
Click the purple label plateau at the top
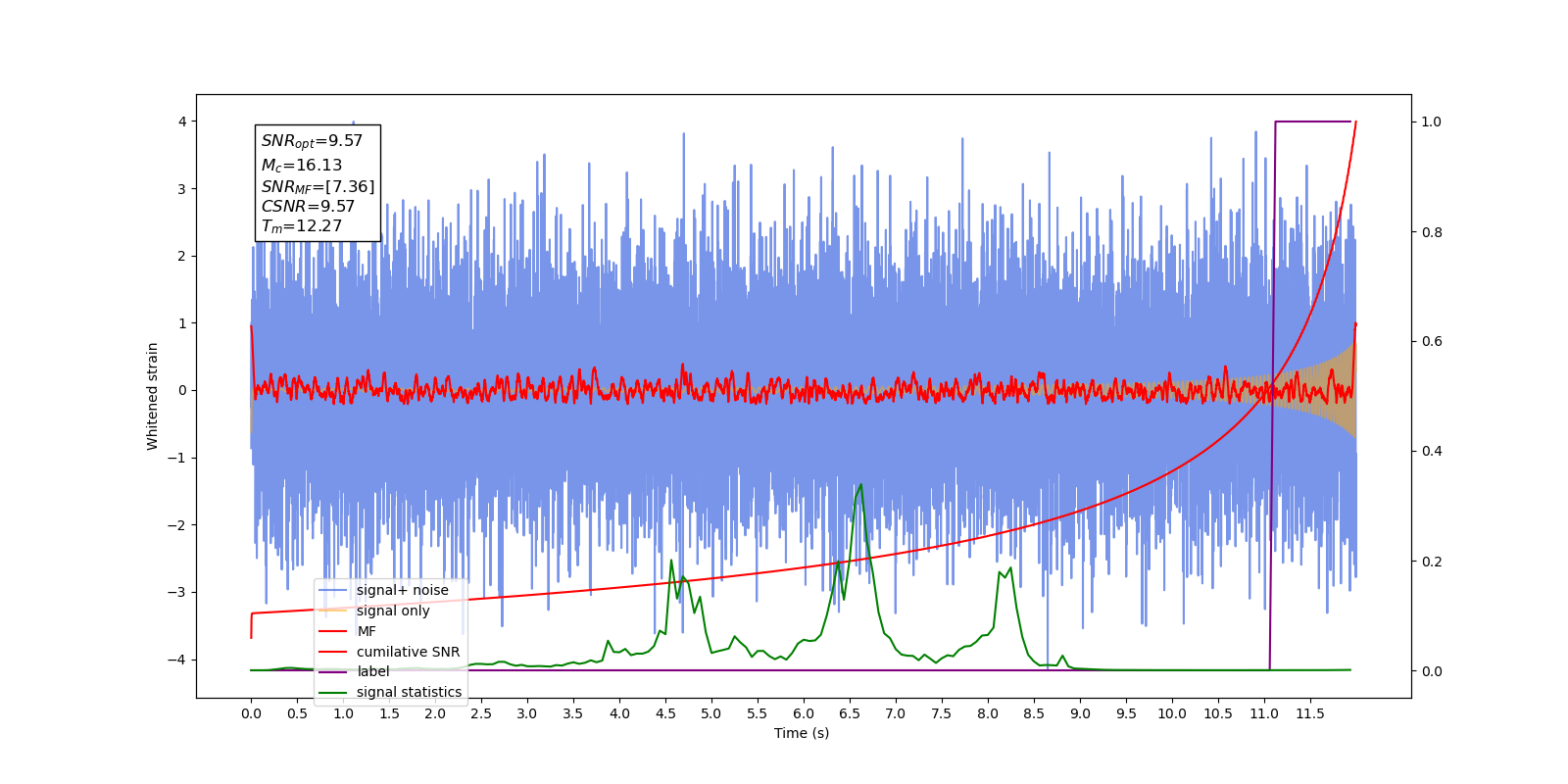[x=1313, y=122]
